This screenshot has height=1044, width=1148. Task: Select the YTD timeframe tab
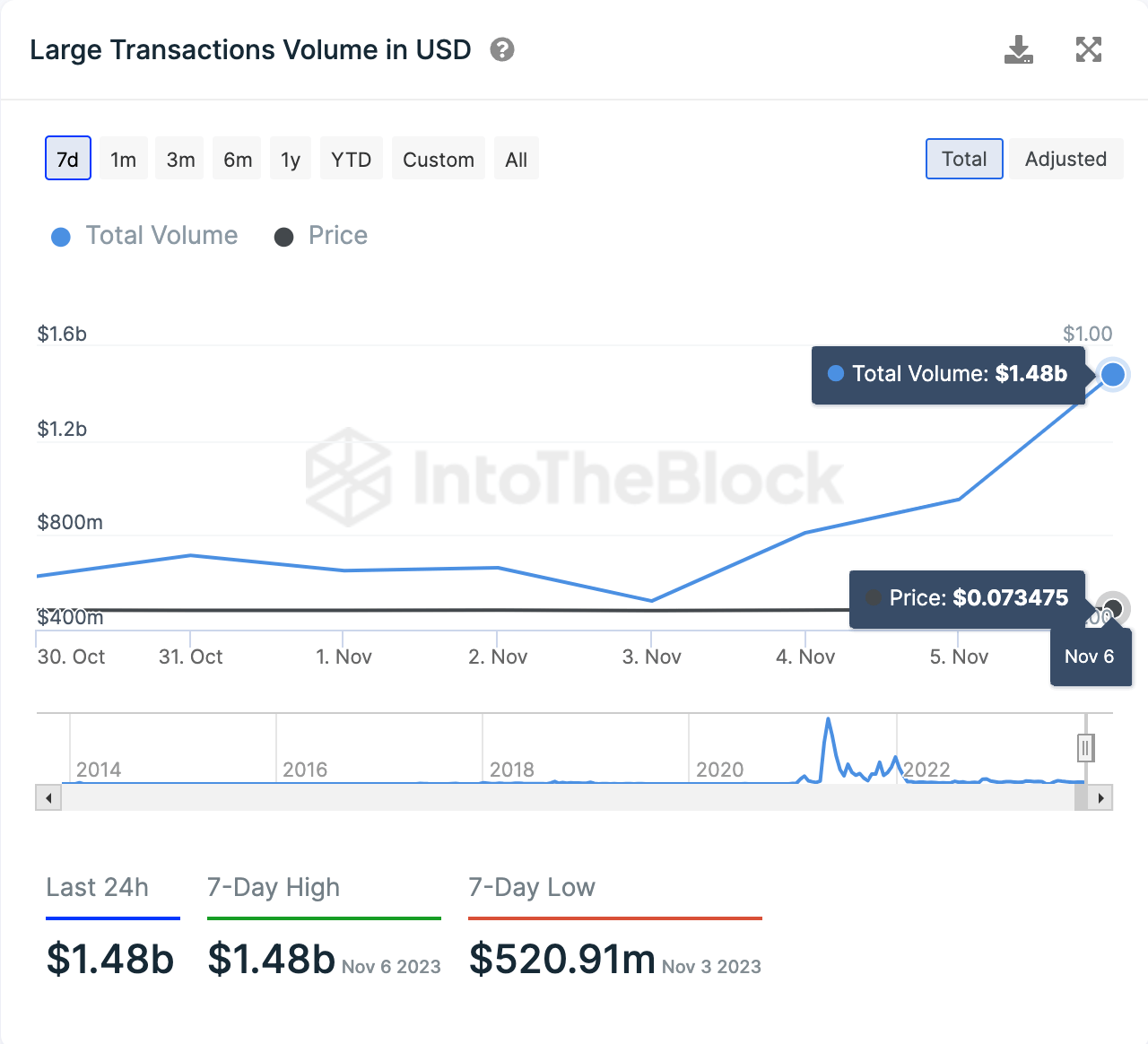[x=351, y=159]
